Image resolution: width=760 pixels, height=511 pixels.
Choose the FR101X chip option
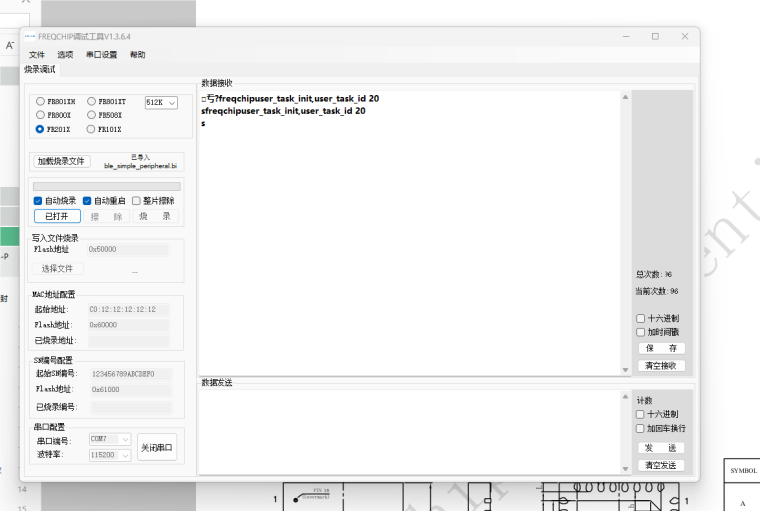point(91,129)
